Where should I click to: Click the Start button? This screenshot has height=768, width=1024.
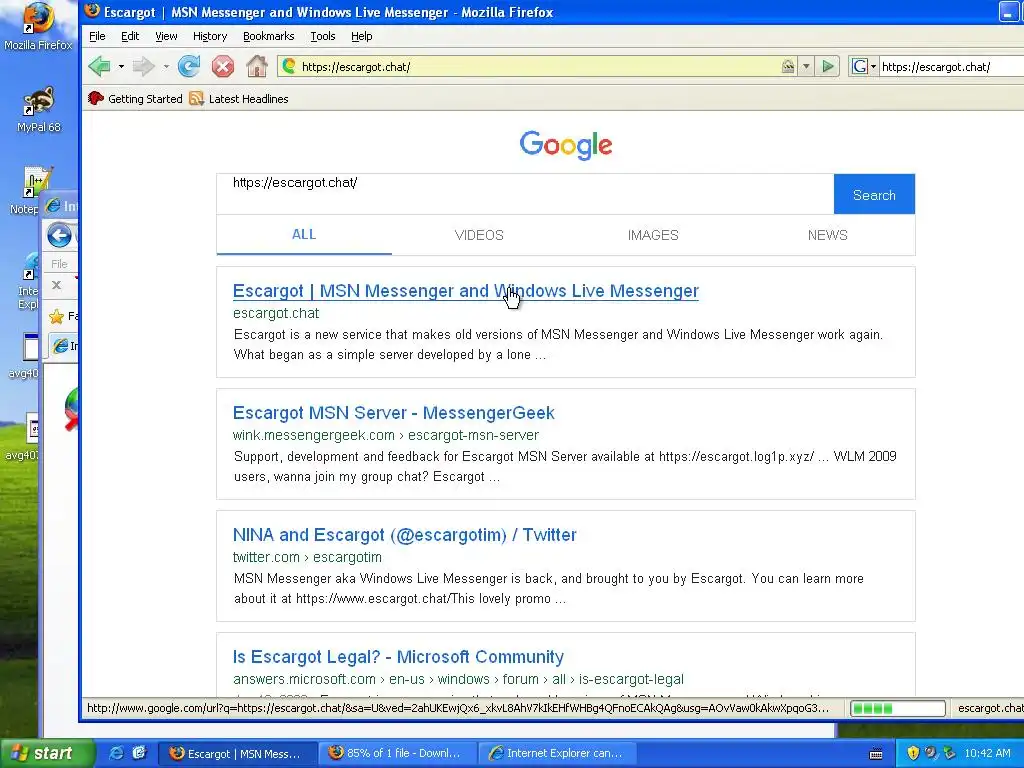coord(46,754)
